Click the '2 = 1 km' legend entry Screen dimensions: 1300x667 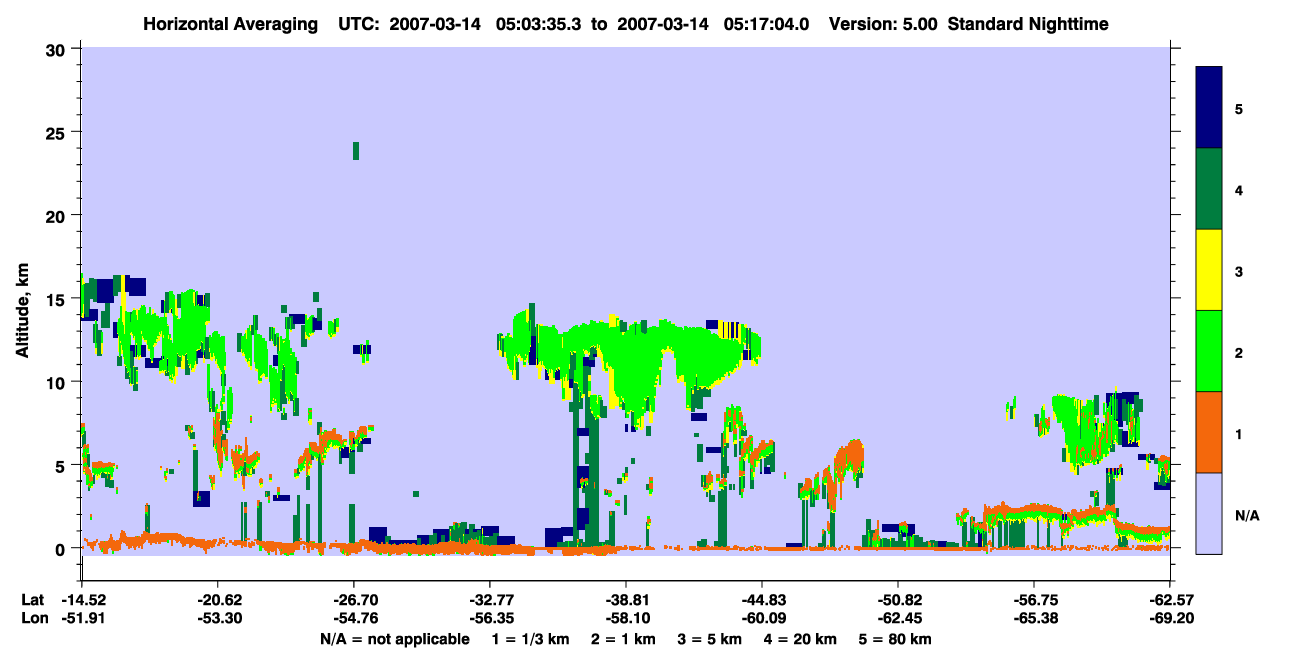point(623,639)
